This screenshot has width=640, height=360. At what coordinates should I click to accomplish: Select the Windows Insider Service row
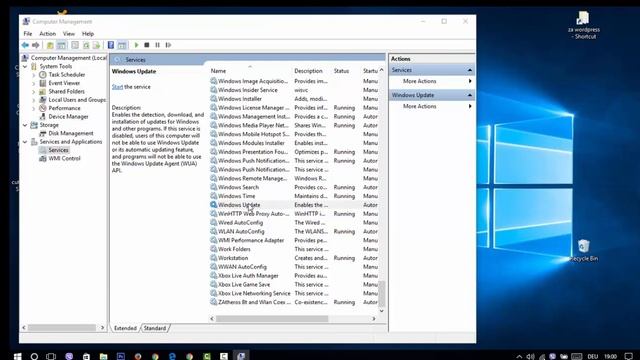click(294, 90)
